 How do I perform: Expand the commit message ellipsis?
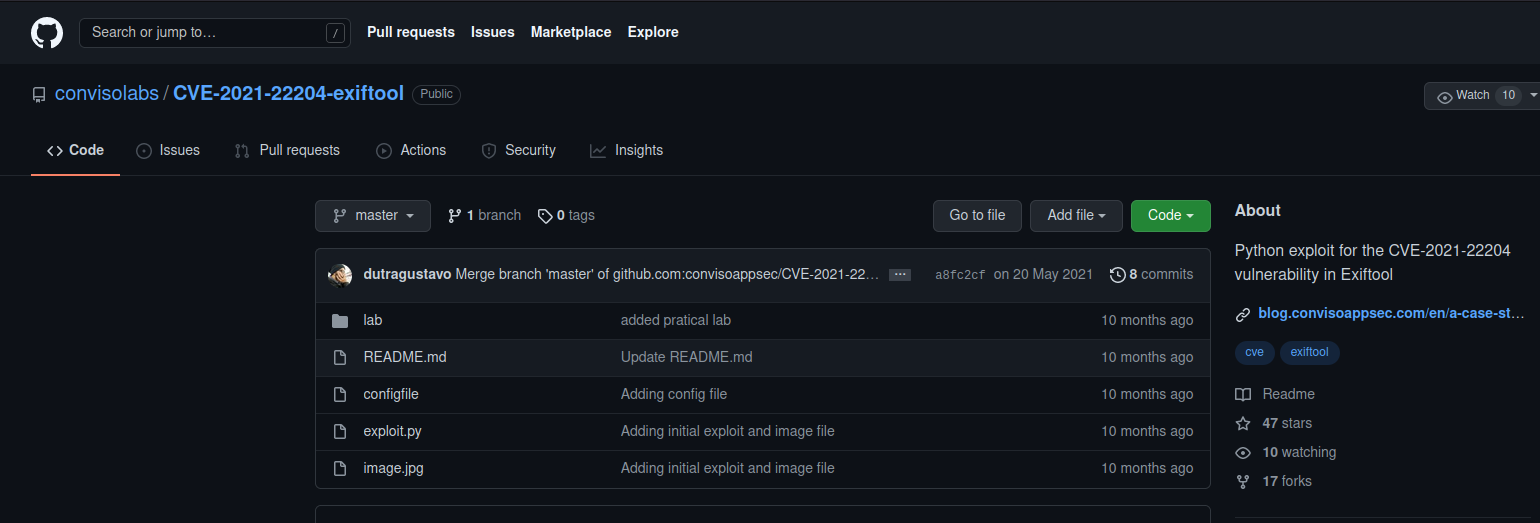(899, 275)
